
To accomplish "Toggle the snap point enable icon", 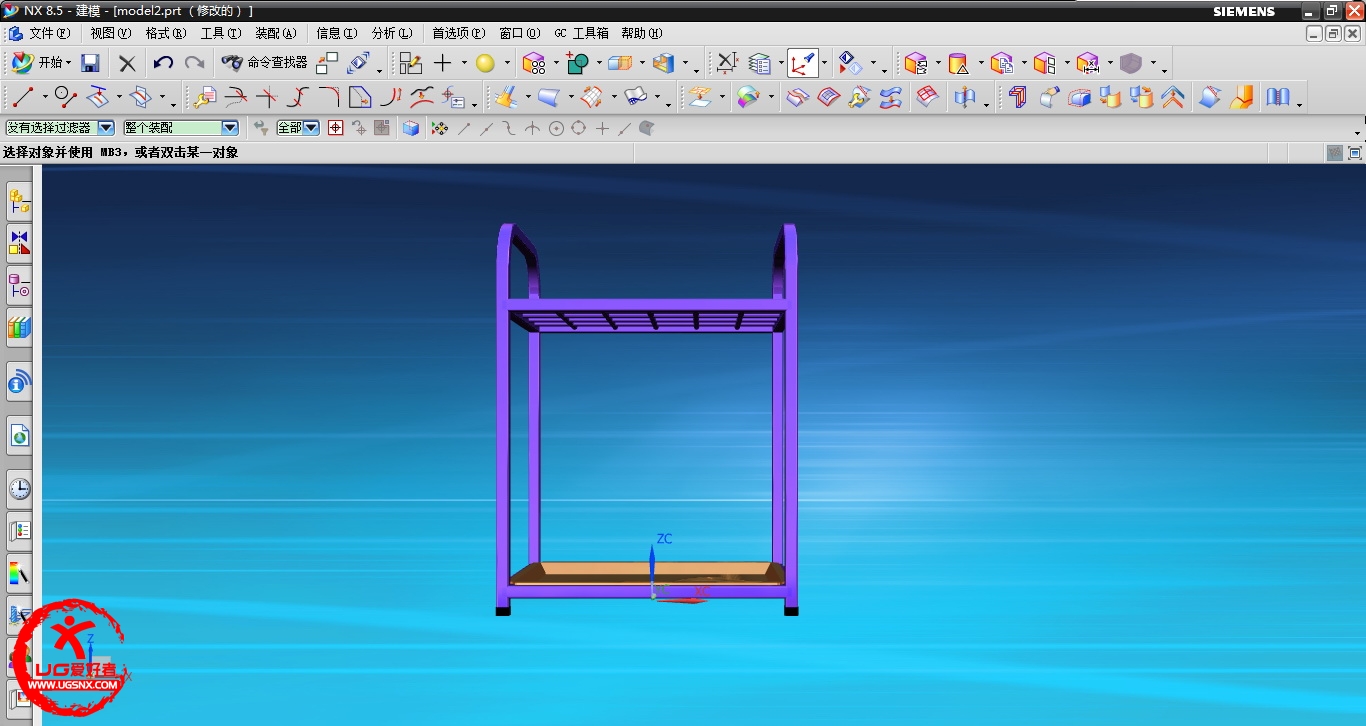I will (439, 128).
